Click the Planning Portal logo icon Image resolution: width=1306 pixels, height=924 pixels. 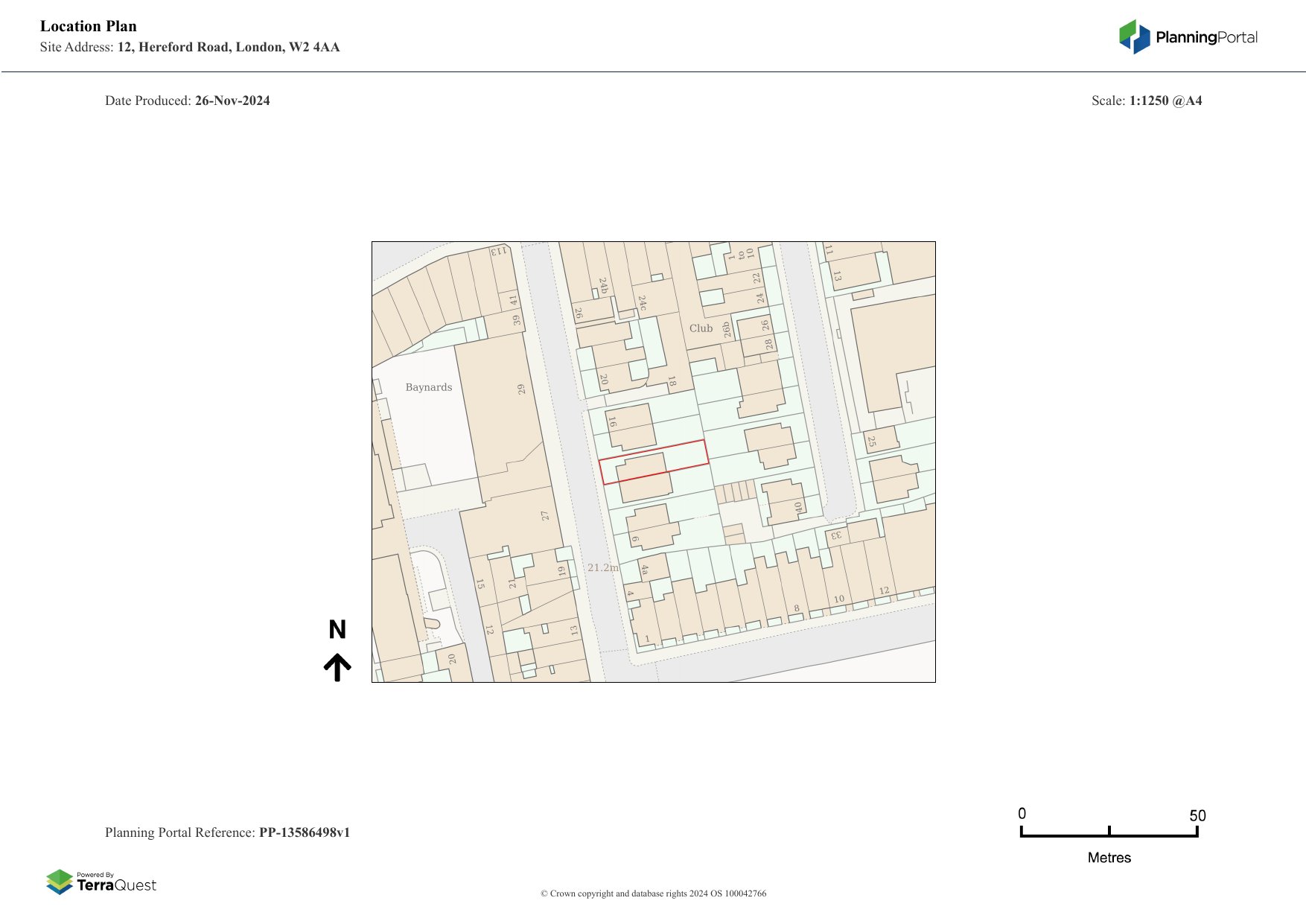pyautogui.click(x=1134, y=36)
